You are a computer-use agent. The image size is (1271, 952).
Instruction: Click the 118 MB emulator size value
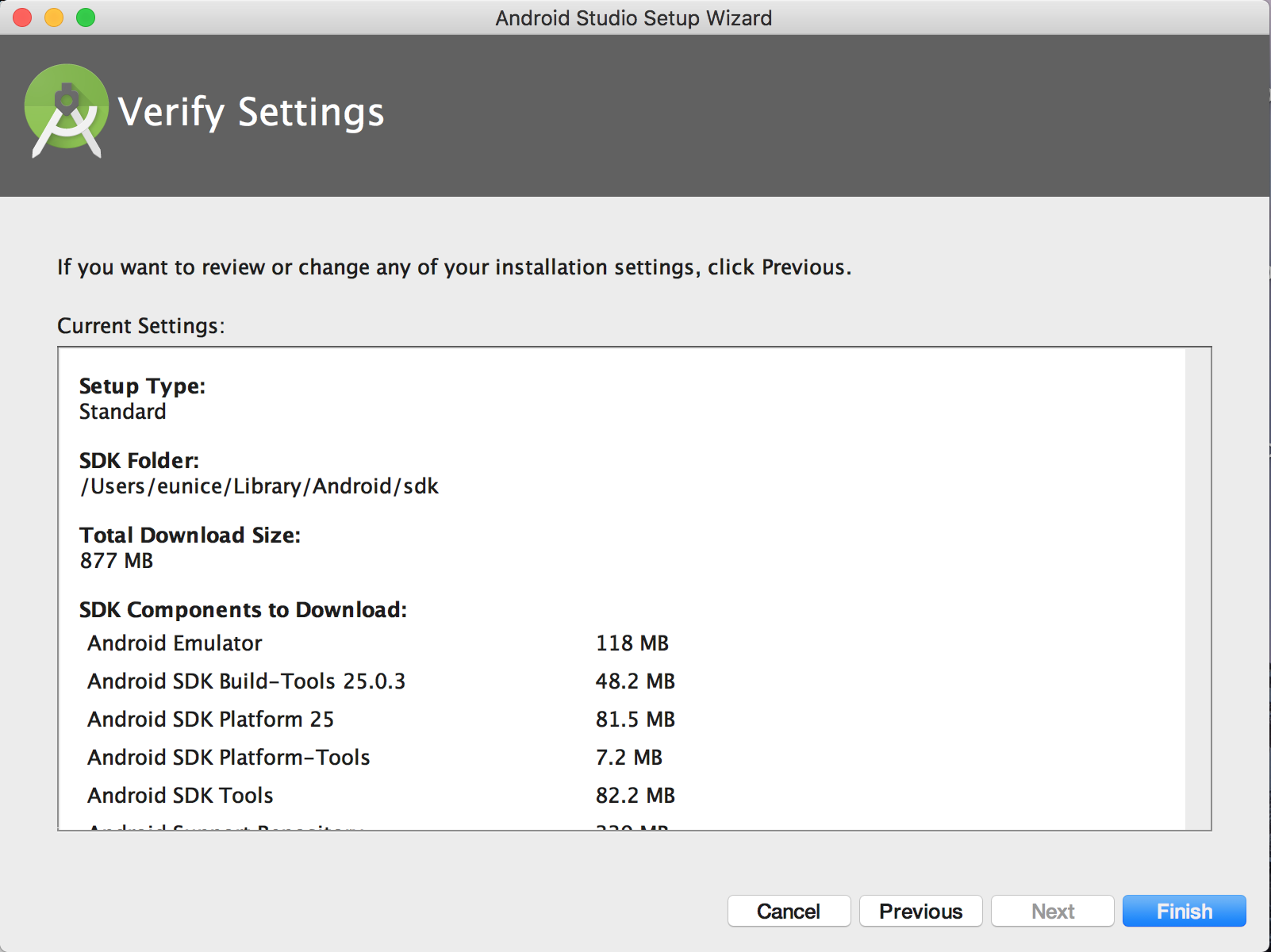point(632,643)
